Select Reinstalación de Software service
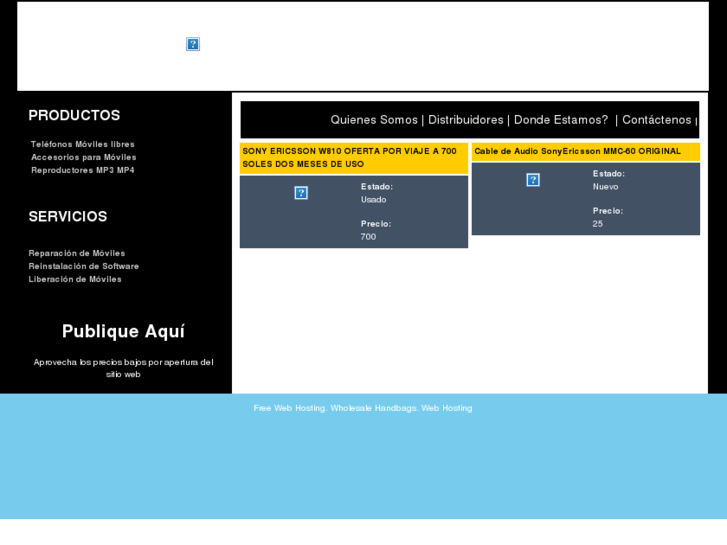 [x=83, y=266]
